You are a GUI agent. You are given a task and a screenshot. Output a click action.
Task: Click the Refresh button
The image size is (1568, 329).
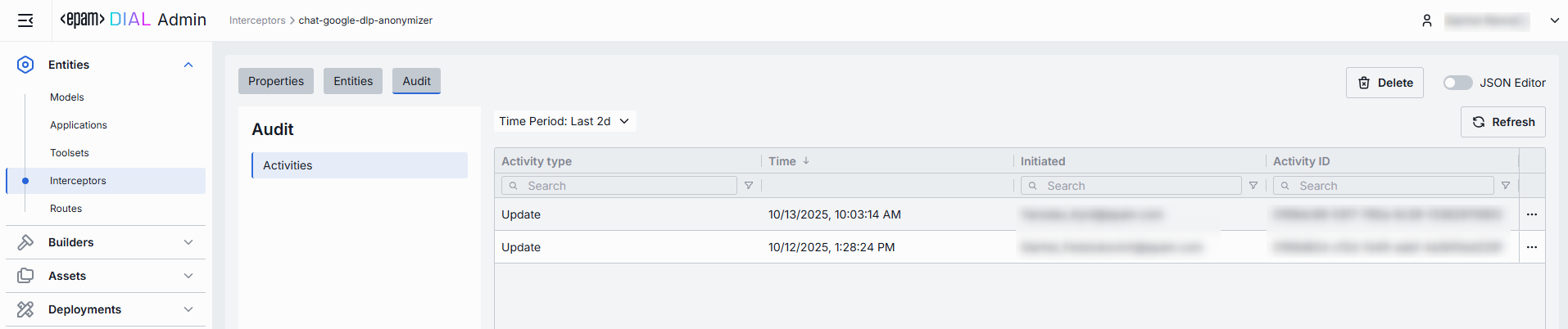[1502, 122]
